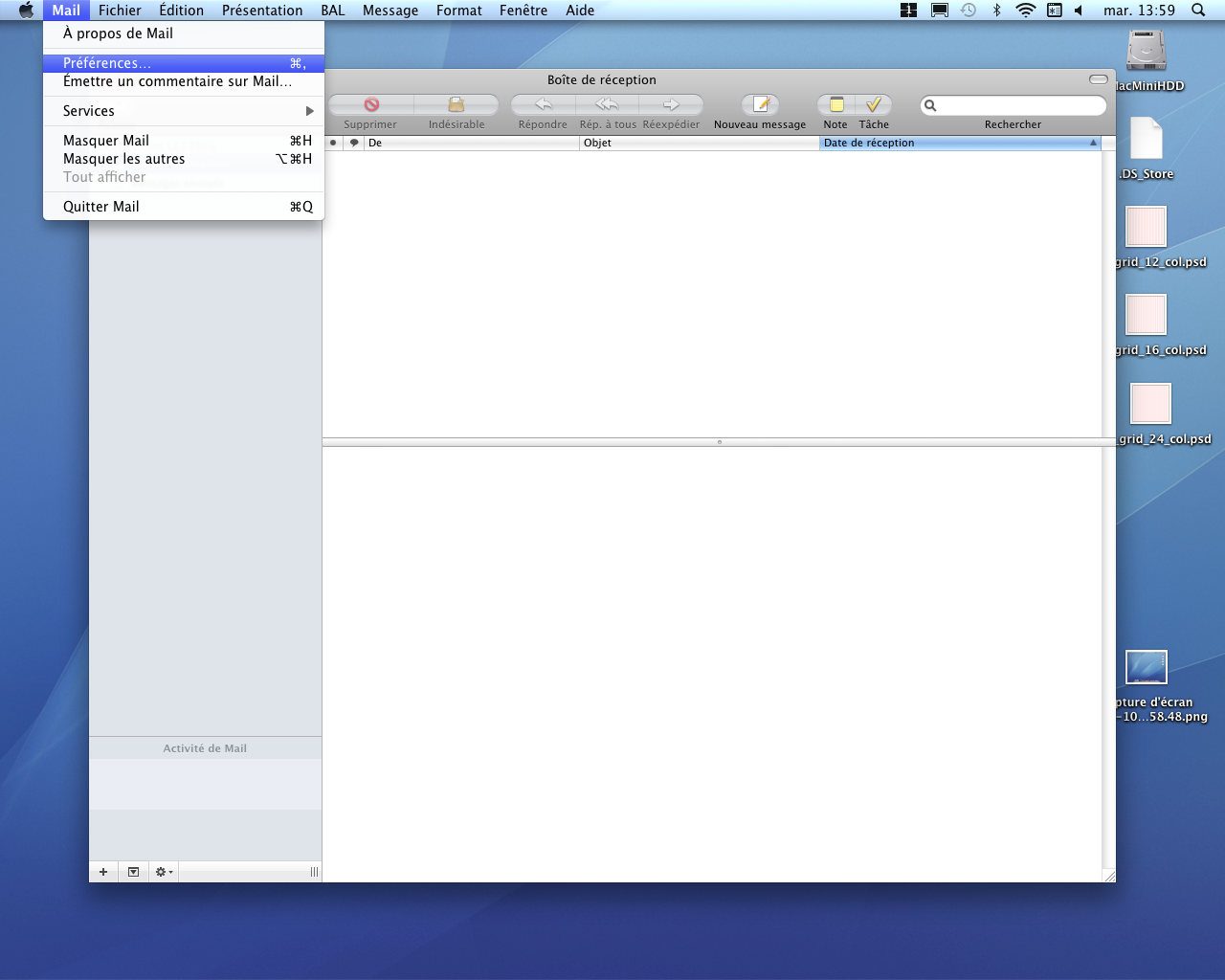Choose Quitter Mail from the menu
The height and width of the screenshot is (980, 1225).
pos(184,207)
